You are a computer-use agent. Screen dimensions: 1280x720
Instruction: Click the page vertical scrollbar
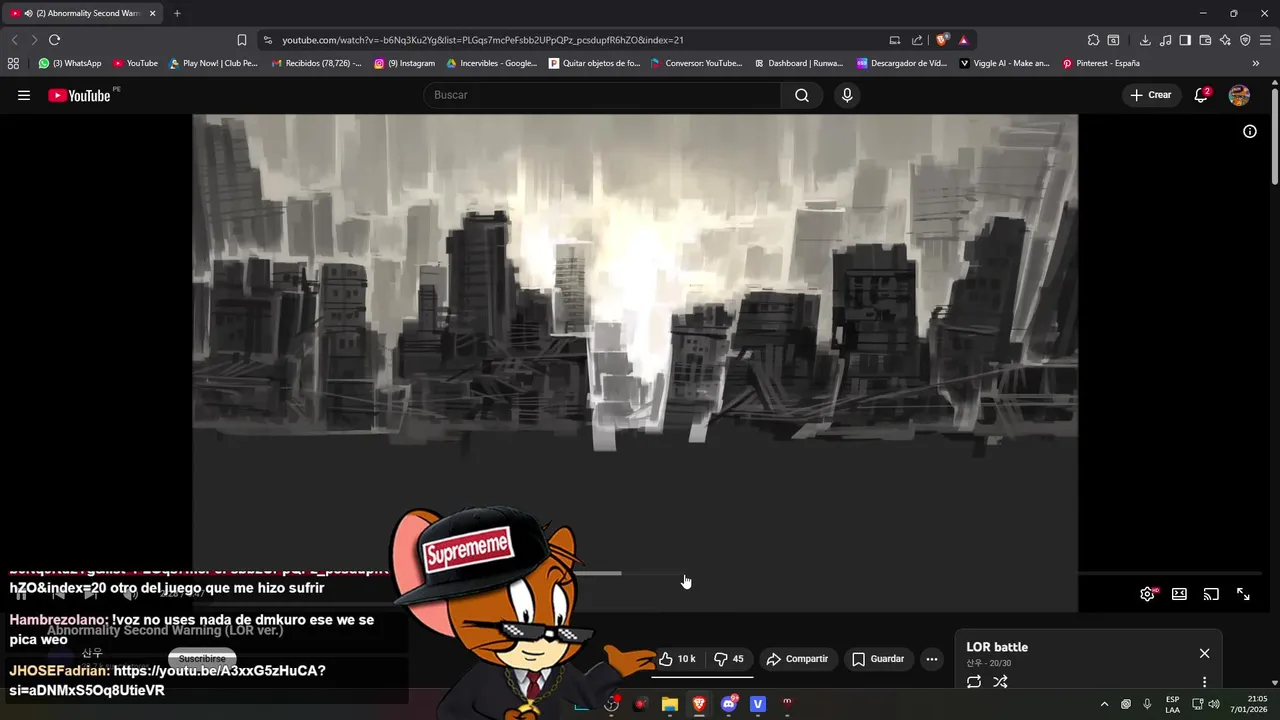1275,135
